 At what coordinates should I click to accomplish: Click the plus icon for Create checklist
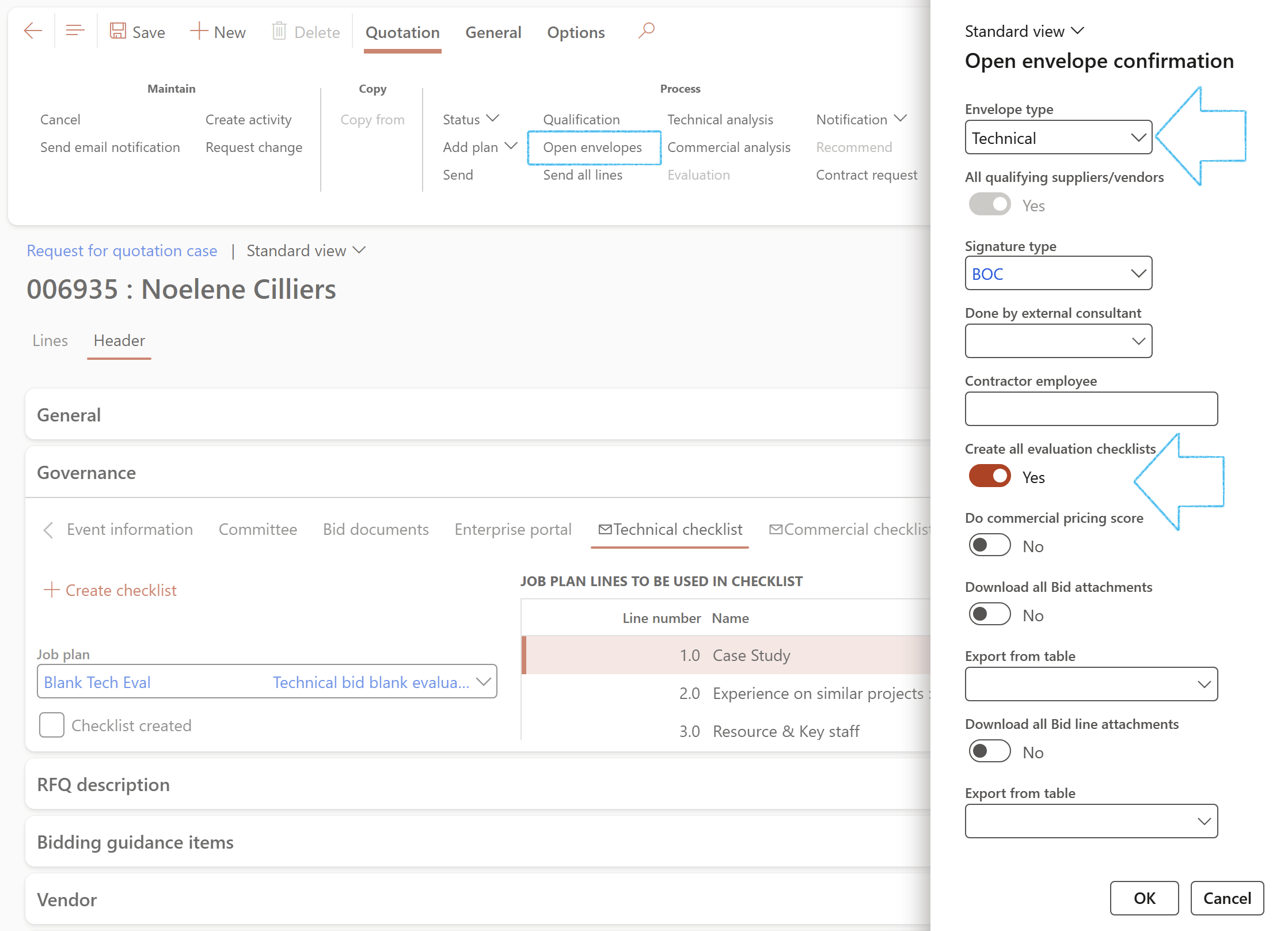tap(51, 590)
